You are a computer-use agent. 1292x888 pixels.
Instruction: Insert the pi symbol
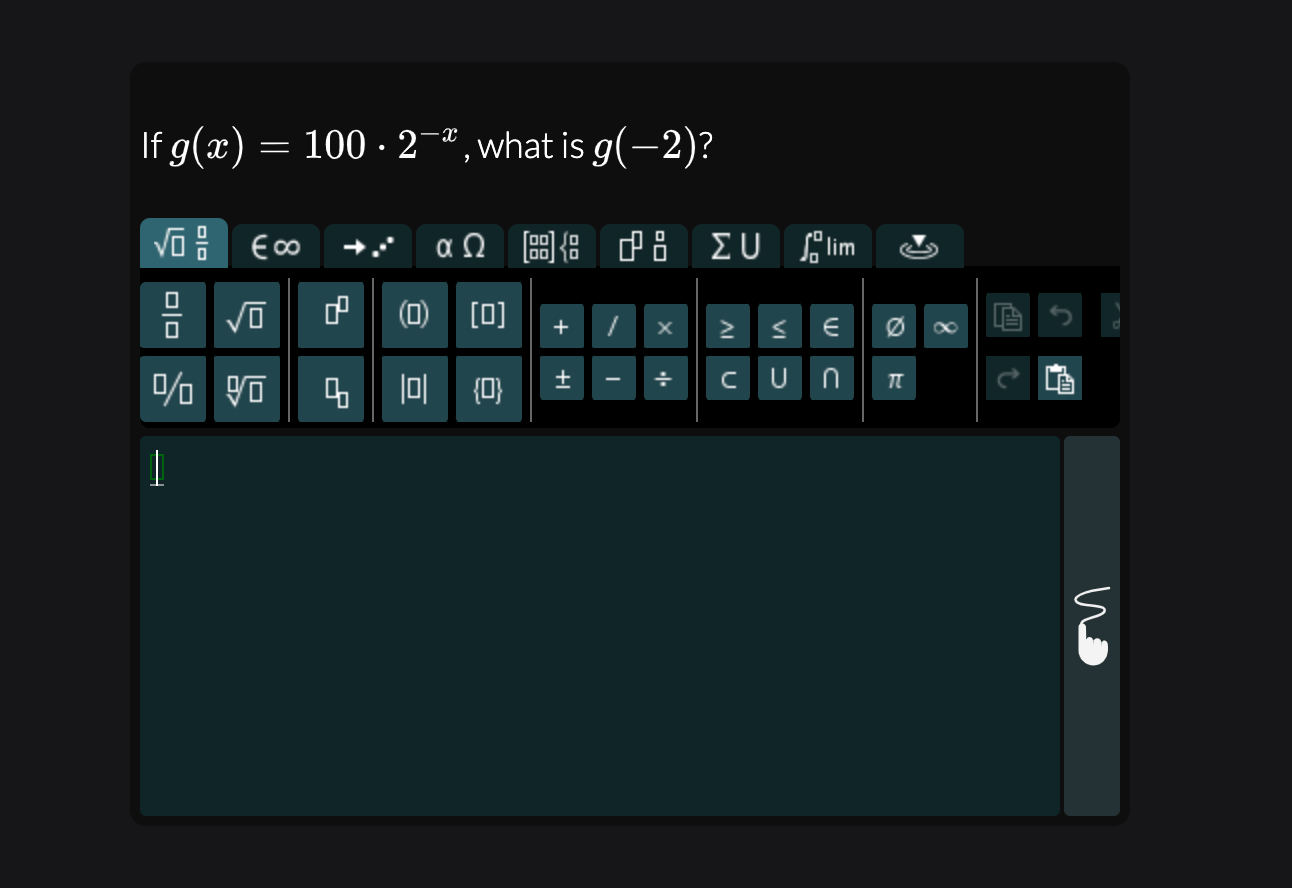(x=894, y=379)
